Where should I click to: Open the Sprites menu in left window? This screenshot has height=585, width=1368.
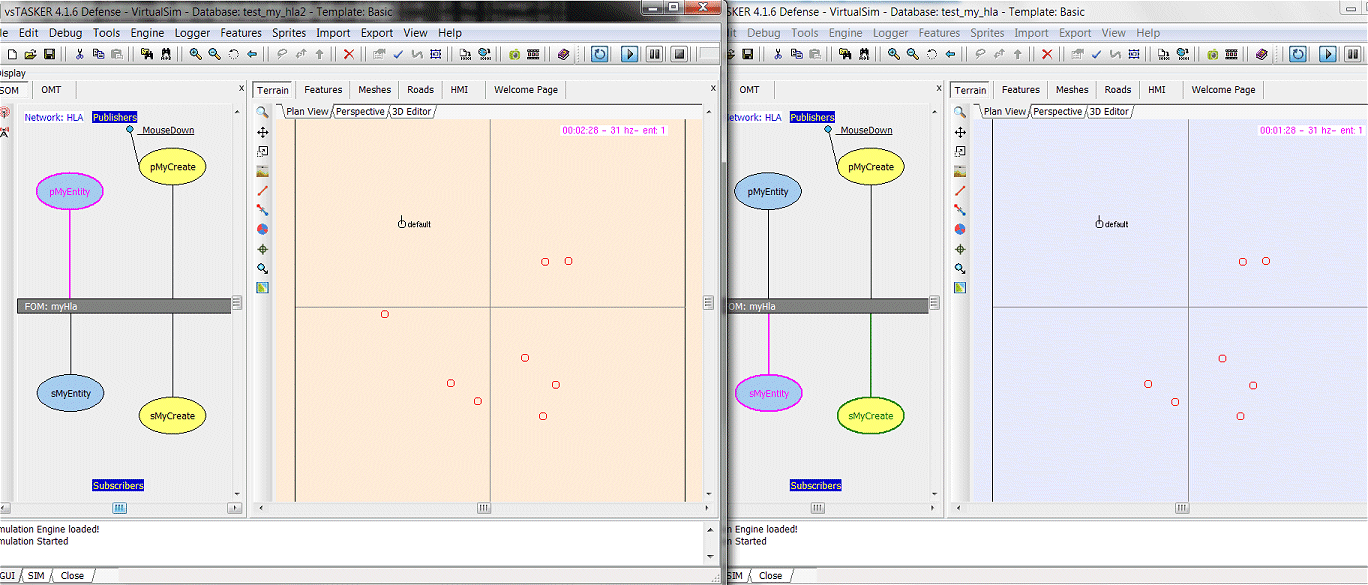(289, 33)
